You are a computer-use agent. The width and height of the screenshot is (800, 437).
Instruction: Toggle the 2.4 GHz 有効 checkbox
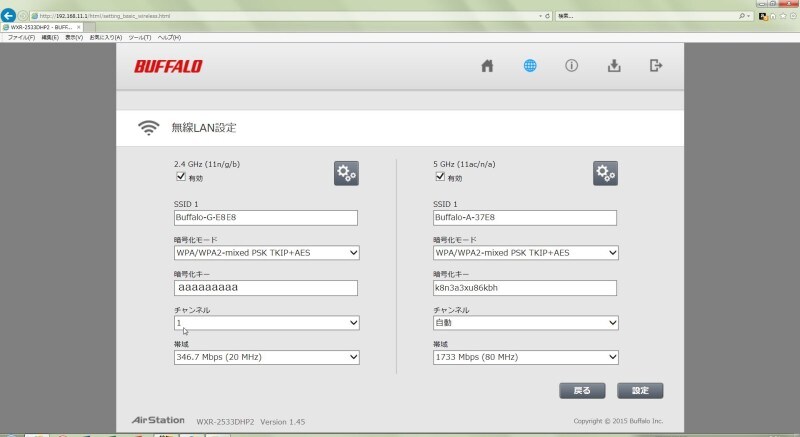(x=181, y=176)
